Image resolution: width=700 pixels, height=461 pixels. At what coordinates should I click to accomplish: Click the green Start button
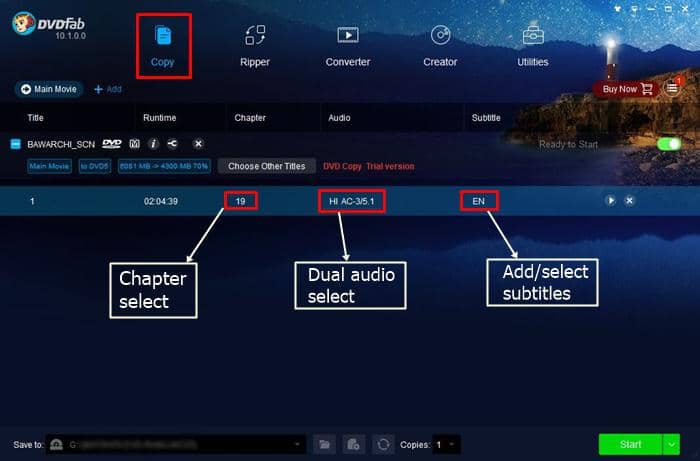tap(630, 444)
